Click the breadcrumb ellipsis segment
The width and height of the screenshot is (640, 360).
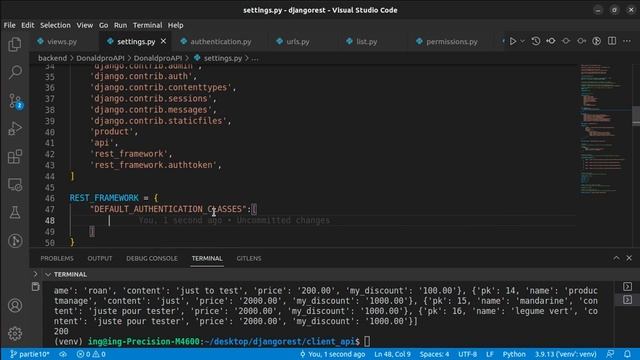(x=255, y=58)
